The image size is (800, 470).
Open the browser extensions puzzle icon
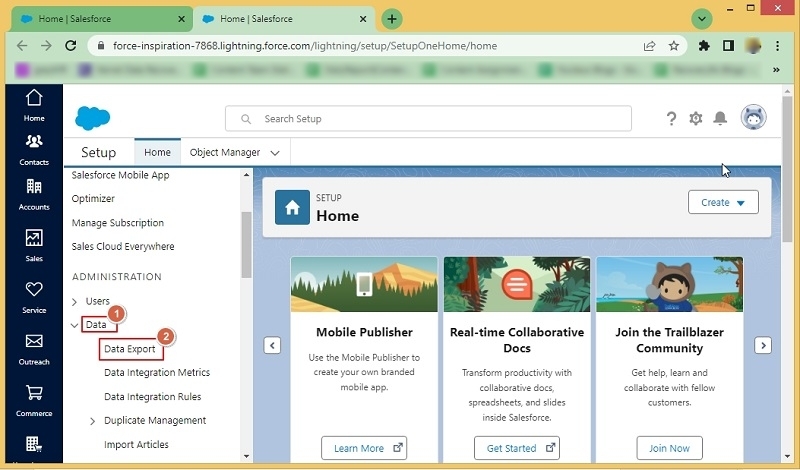tap(704, 46)
